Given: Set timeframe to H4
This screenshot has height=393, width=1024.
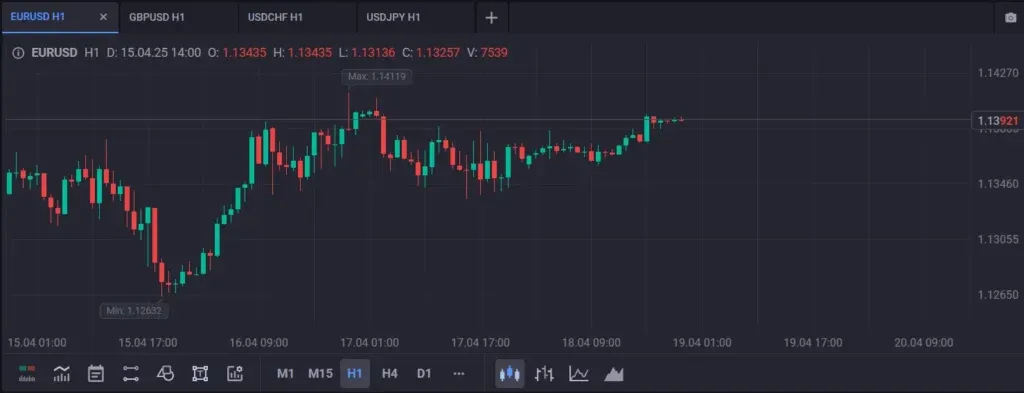Looking at the screenshot, I should coord(389,373).
